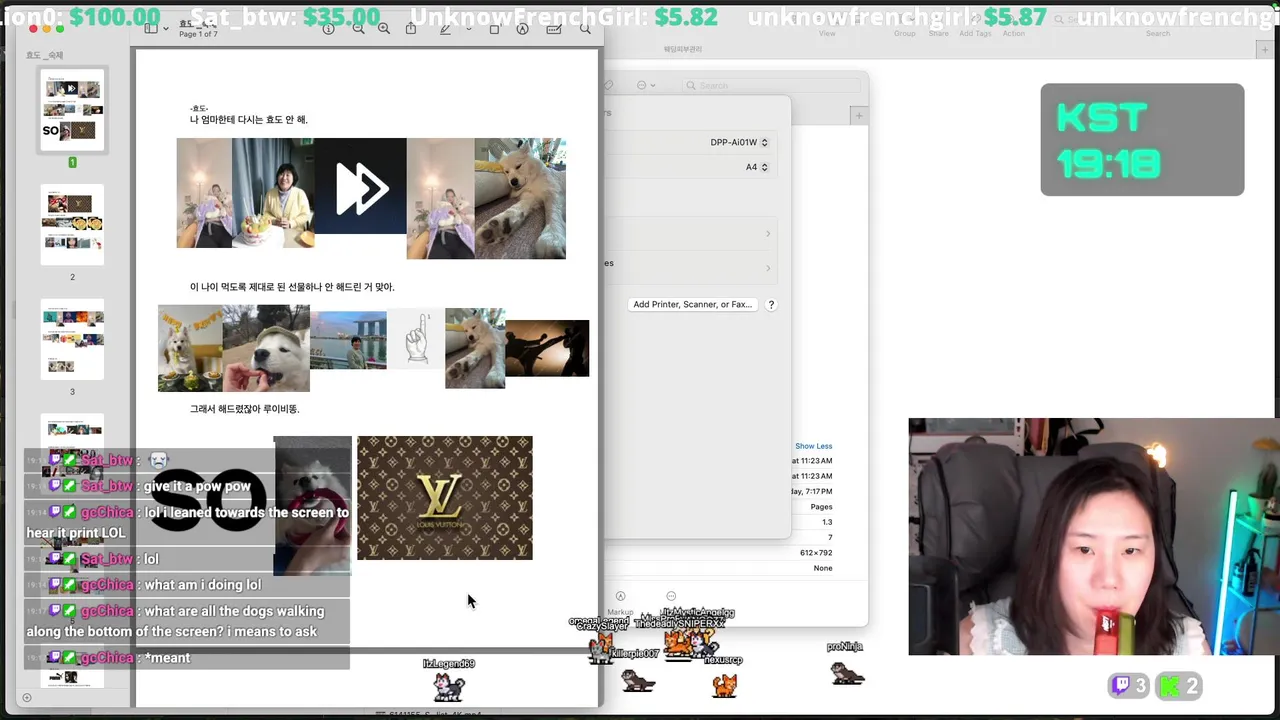Choose printer from DPP-Ai01W dropdown
The width and height of the screenshot is (1280, 720).
739,143
